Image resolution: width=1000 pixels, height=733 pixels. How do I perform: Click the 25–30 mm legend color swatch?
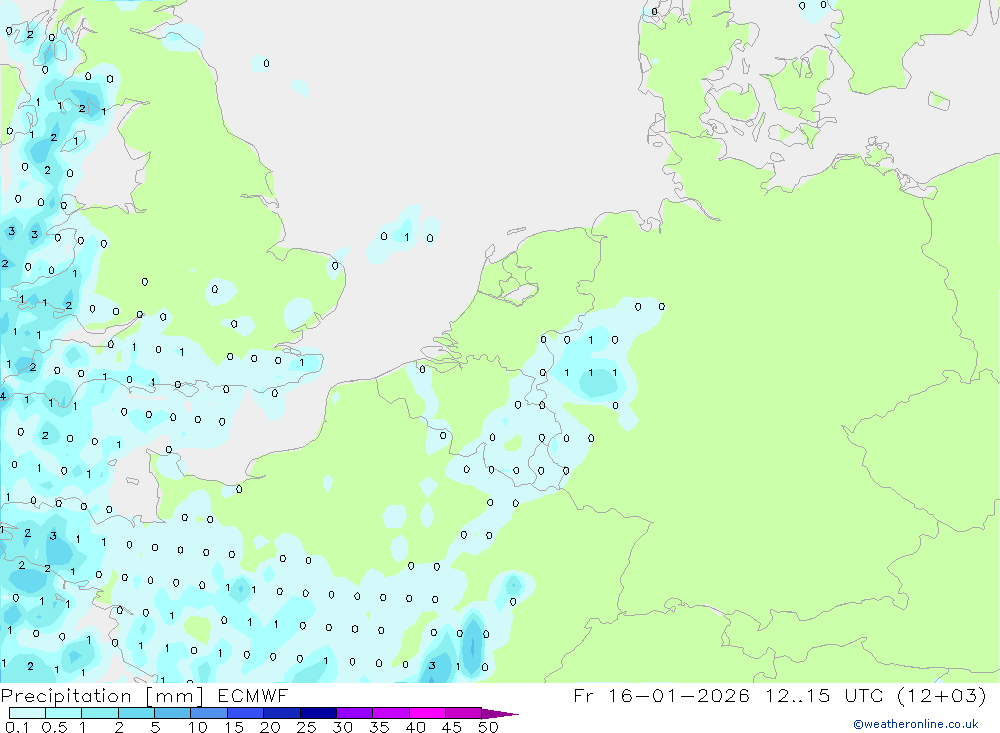pos(318,713)
